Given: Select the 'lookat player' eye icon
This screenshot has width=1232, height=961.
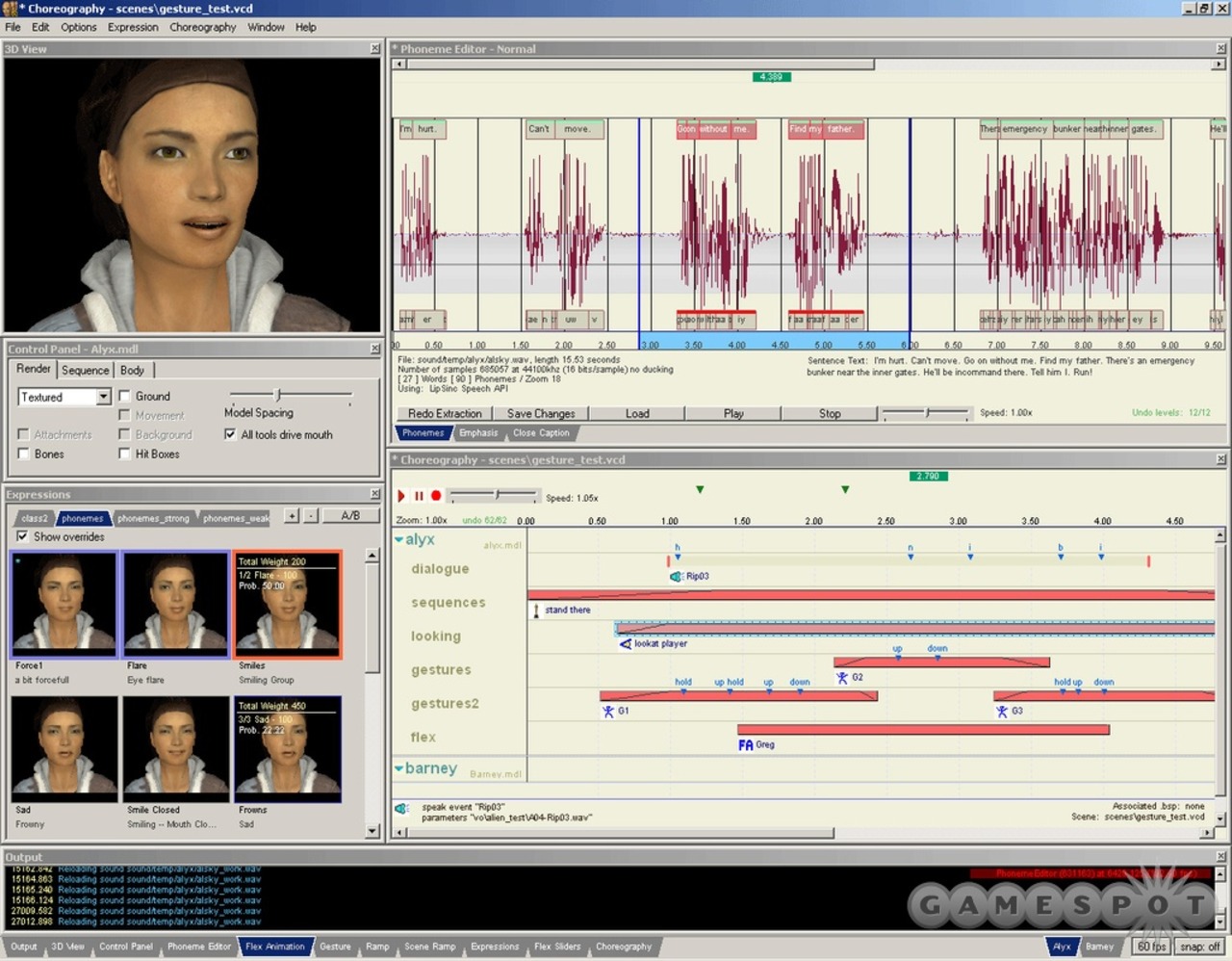Looking at the screenshot, I should pyautogui.click(x=626, y=643).
